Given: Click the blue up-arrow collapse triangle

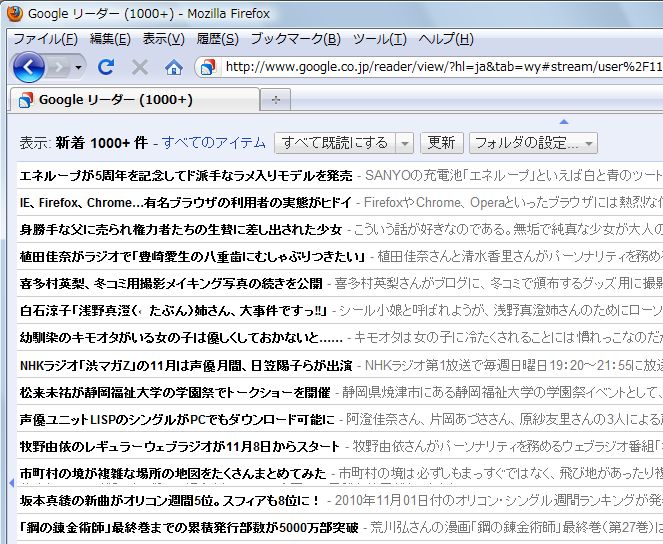Looking at the screenshot, I should pos(564,122).
